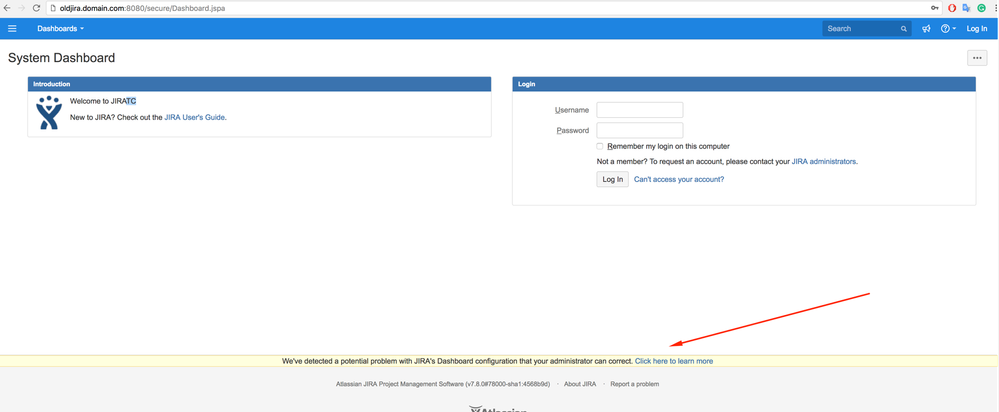Viewport: 999px width, 412px height.
Task: Tick Remember my login on this computer
Action: [600, 146]
